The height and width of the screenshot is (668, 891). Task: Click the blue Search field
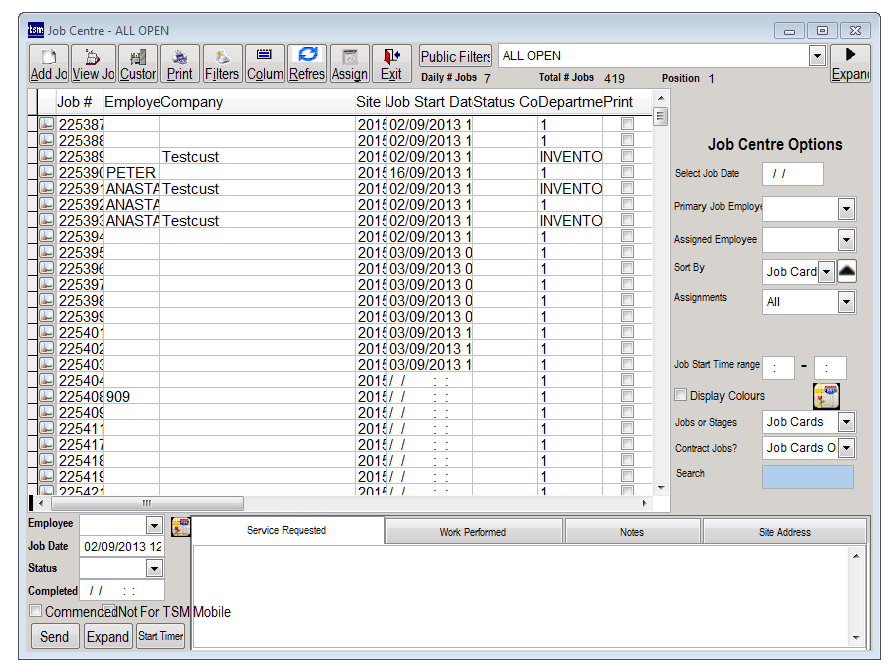[808, 477]
